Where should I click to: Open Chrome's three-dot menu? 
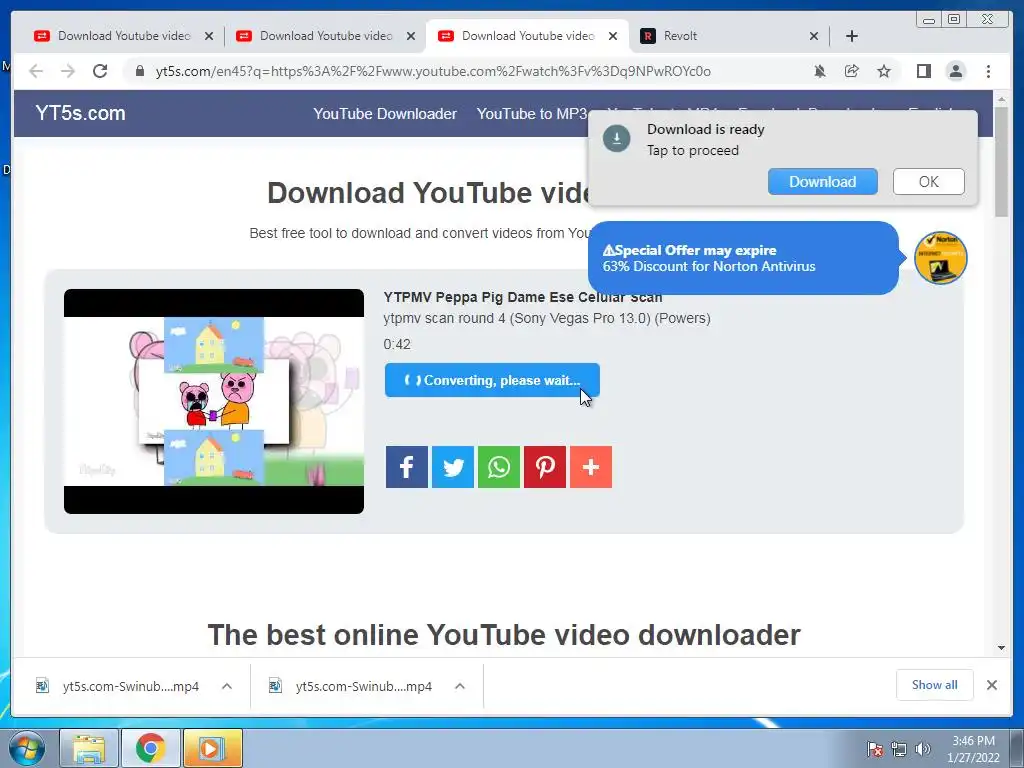pyautogui.click(x=988, y=71)
